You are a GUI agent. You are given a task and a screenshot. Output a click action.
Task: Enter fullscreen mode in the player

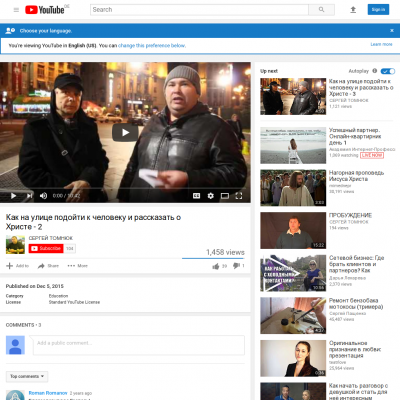pyautogui.click(x=239, y=196)
